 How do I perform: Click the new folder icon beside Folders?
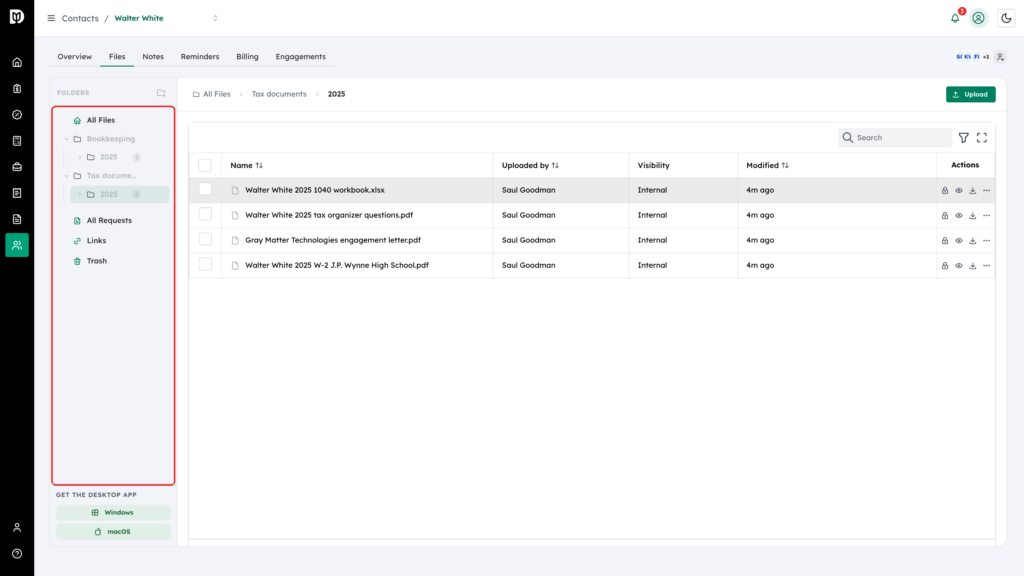(x=161, y=93)
